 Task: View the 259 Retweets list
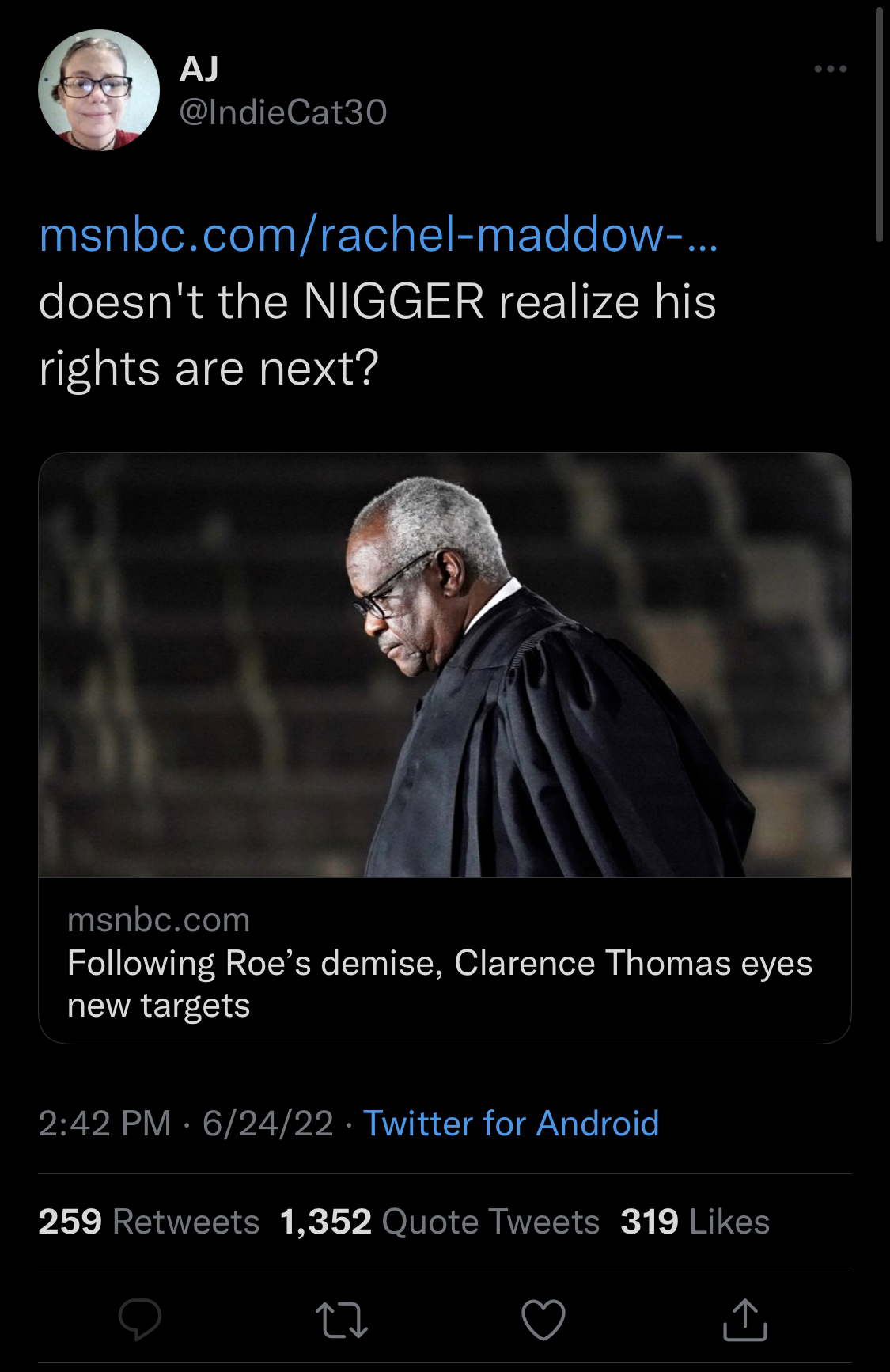pyautogui.click(x=149, y=1221)
